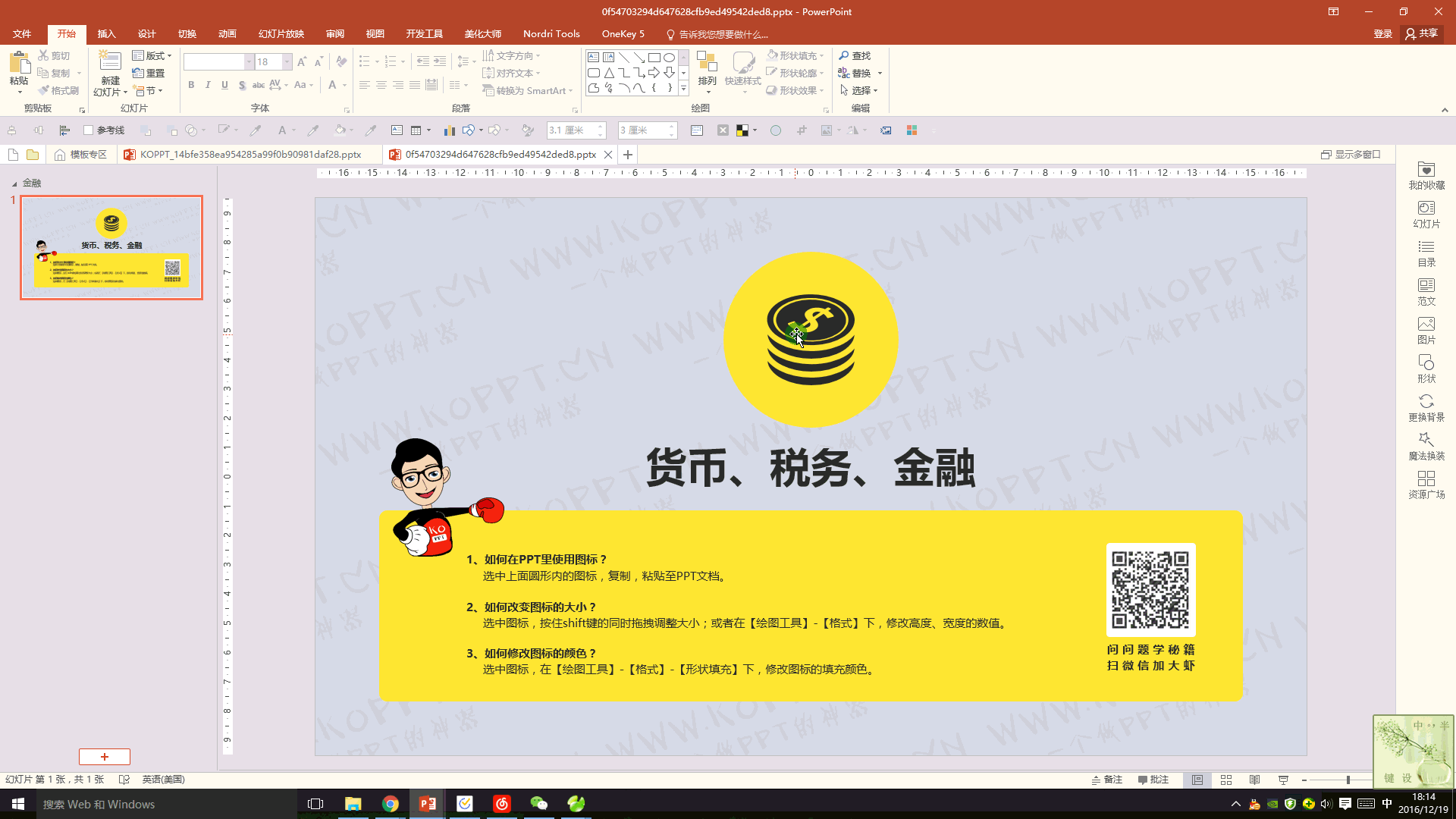
Task: Toggle Bold formatting button
Action: [191, 85]
